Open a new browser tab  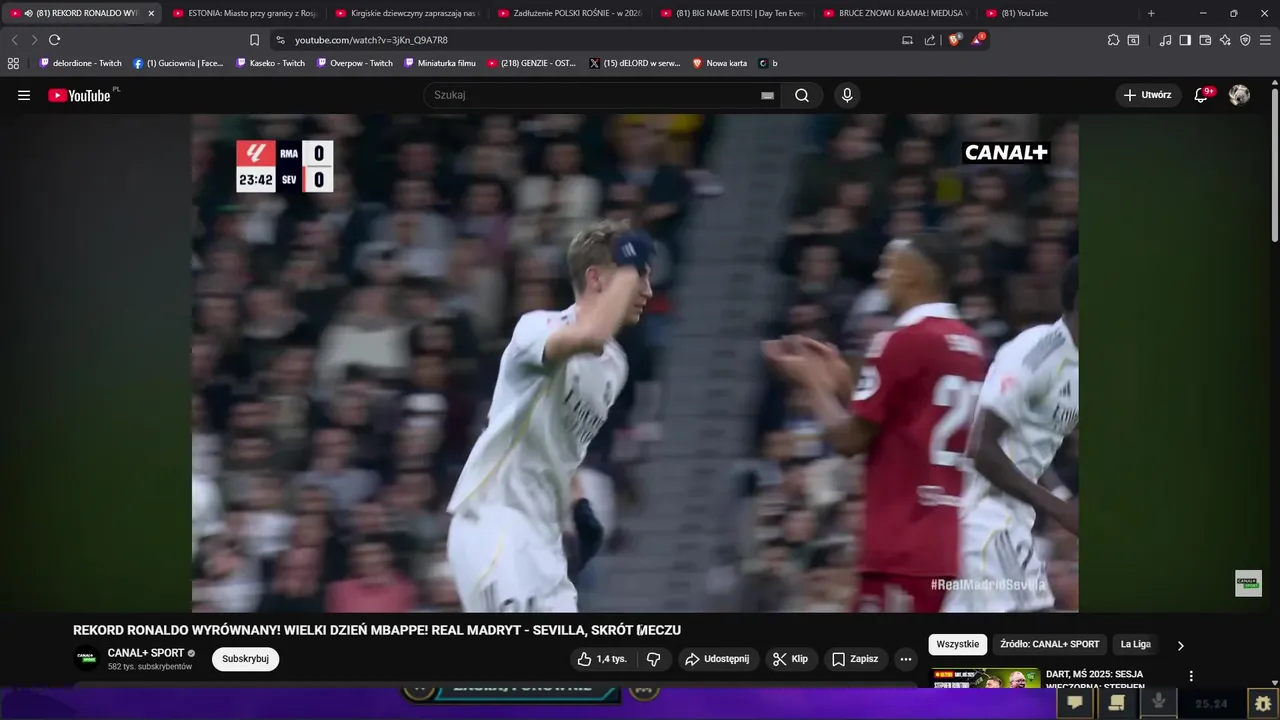tap(1151, 13)
